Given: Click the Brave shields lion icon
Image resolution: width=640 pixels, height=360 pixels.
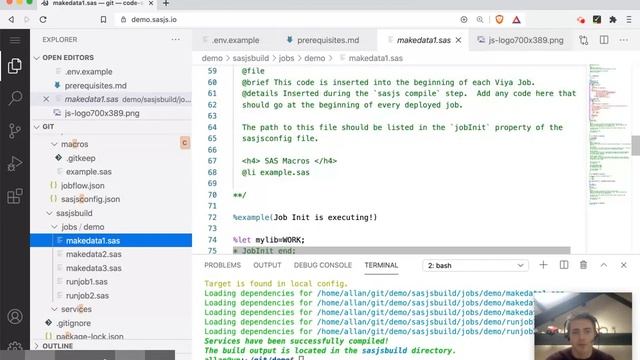Looking at the screenshot, I should (x=499, y=19).
